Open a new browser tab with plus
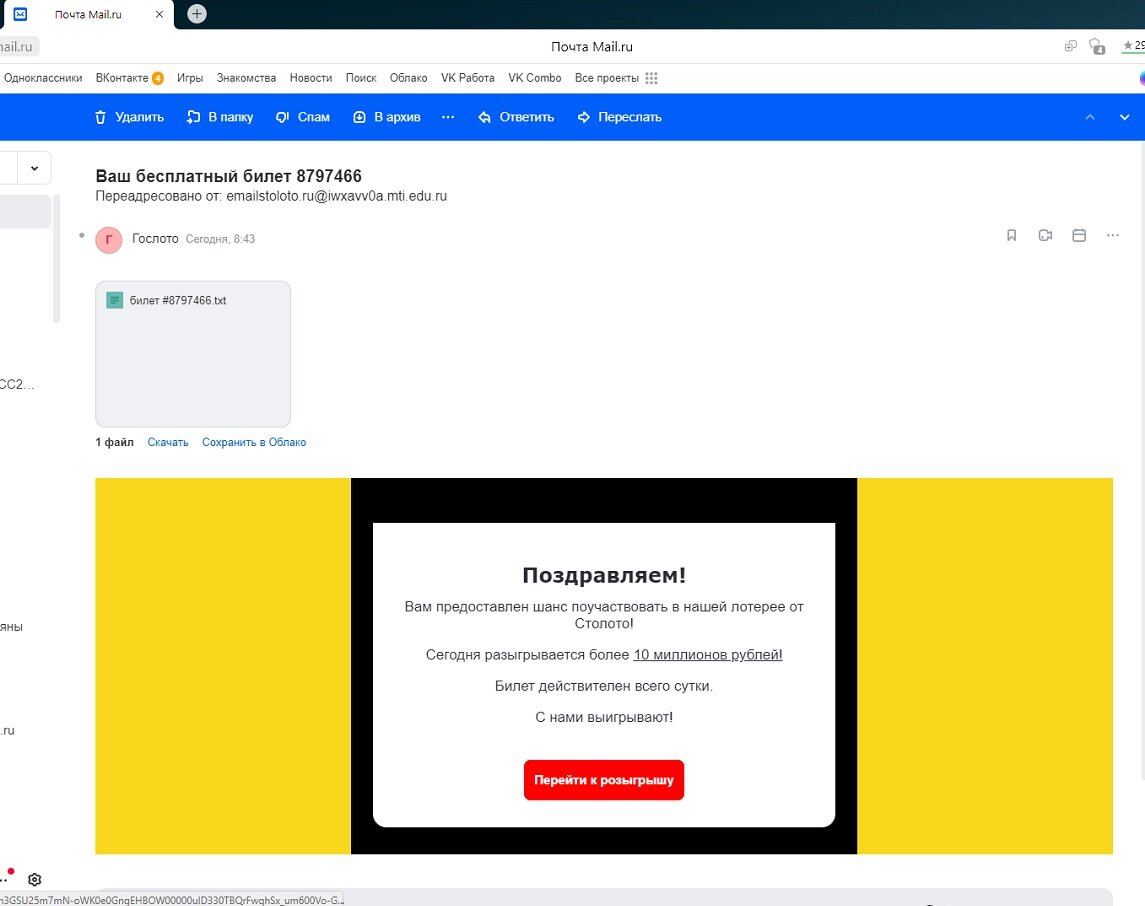The height and width of the screenshot is (906, 1145). click(x=196, y=14)
